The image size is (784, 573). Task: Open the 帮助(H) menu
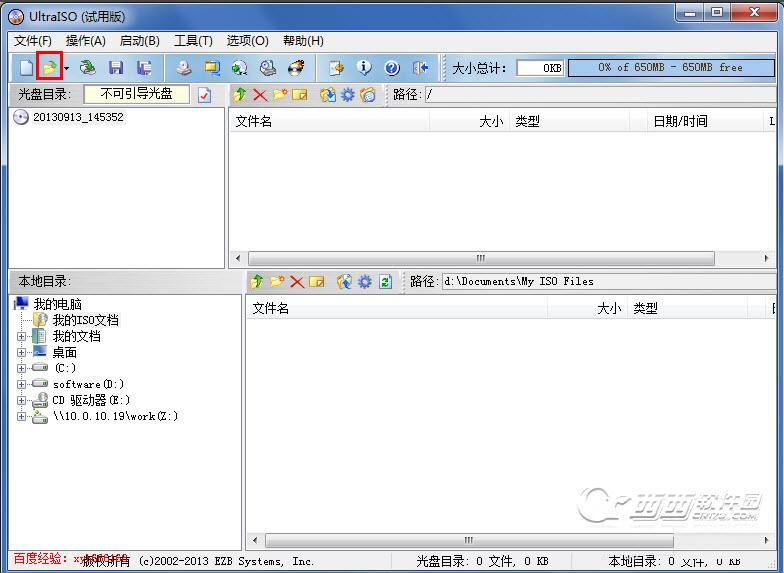pos(303,40)
